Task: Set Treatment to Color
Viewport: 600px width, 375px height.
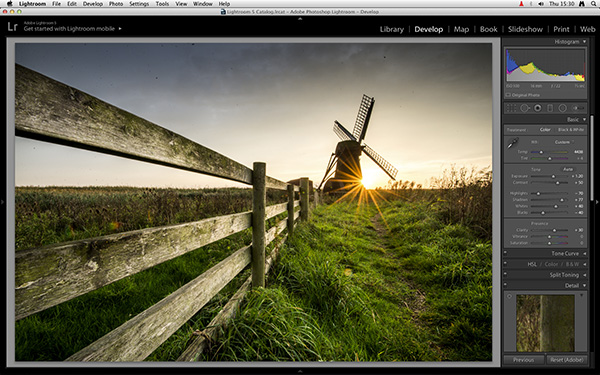Action: tap(545, 130)
